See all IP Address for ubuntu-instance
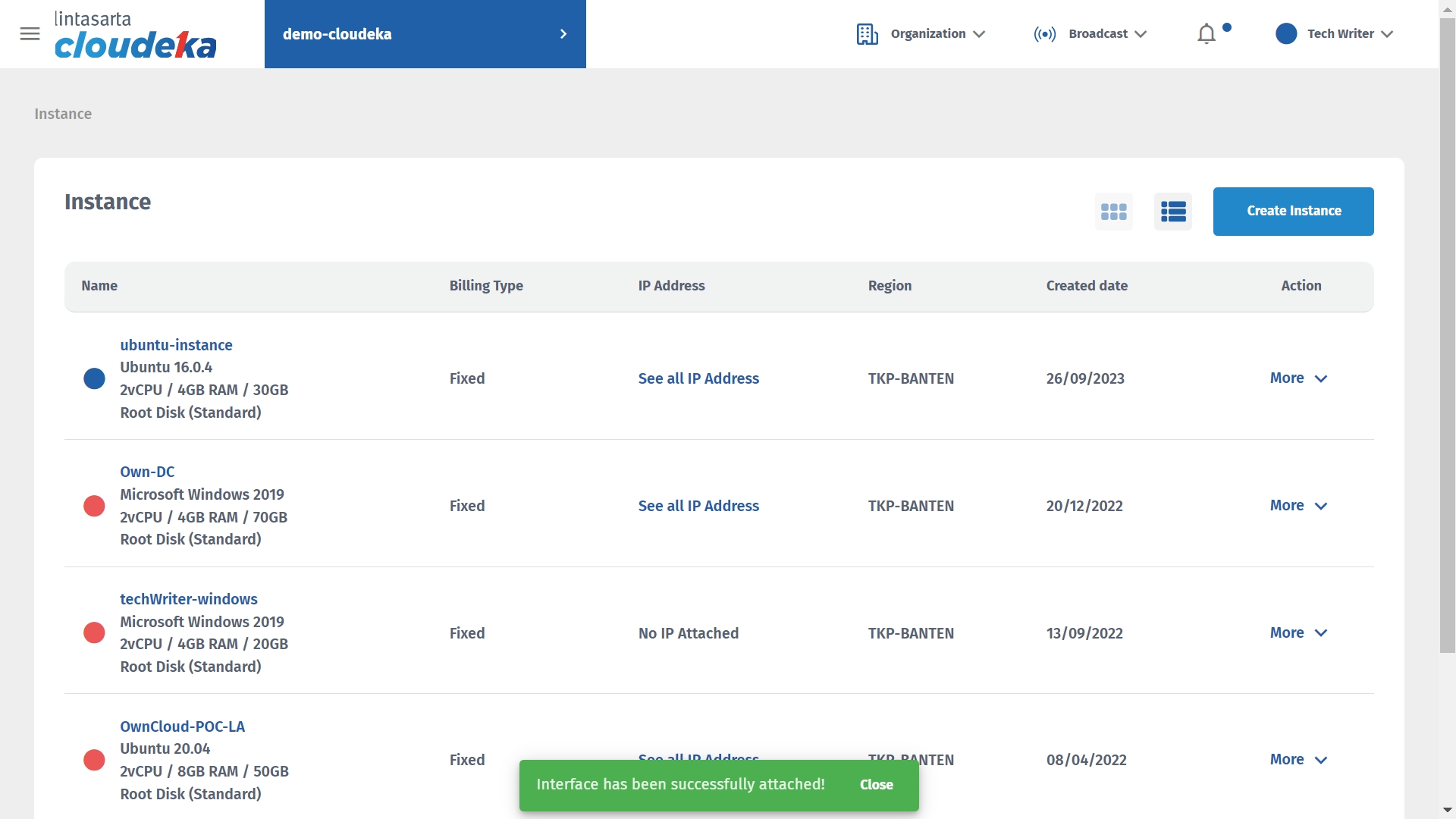This screenshot has width=1456, height=819. coord(698,378)
